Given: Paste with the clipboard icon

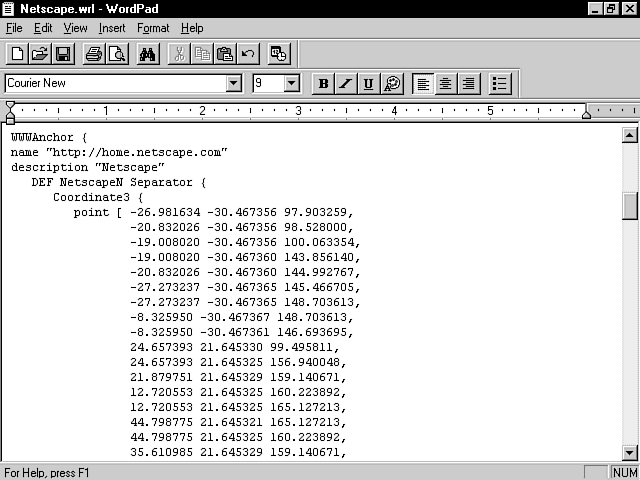Looking at the screenshot, I should pyautogui.click(x=225, y=54).
